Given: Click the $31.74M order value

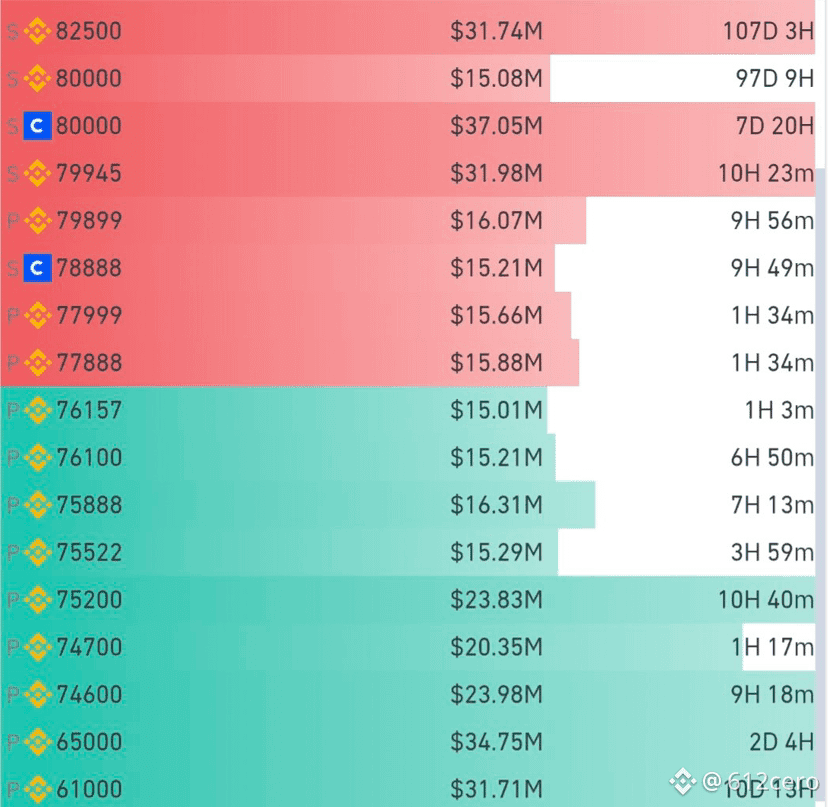Looking at the screenshot, I should [x=496, y=31].
